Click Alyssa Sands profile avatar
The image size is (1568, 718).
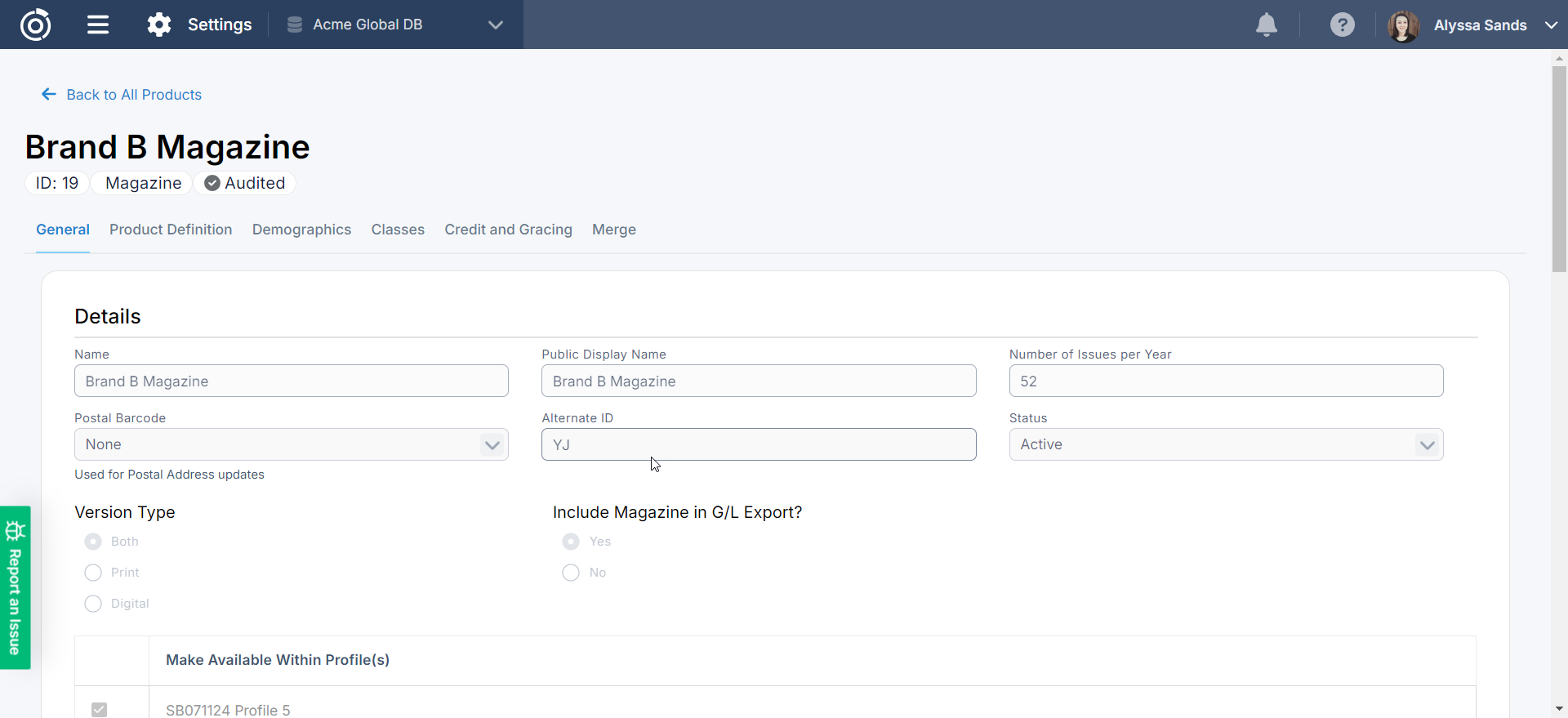tap(1403, 25)
